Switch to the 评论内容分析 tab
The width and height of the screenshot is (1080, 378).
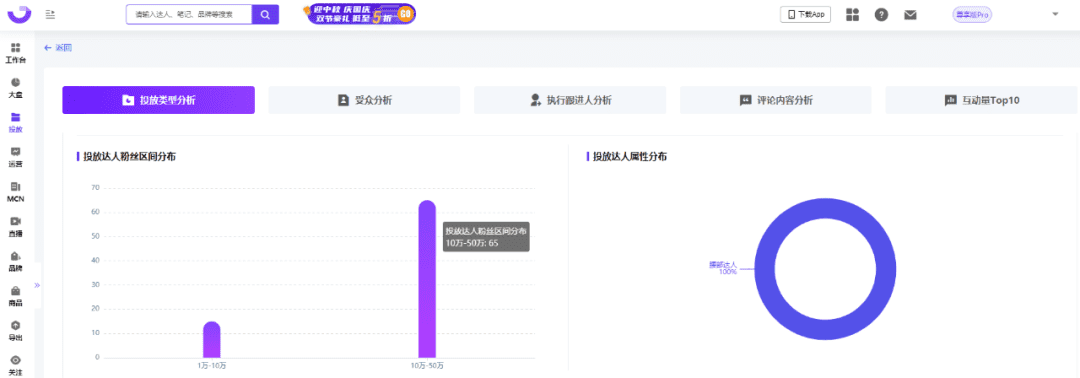pos(776,100)
